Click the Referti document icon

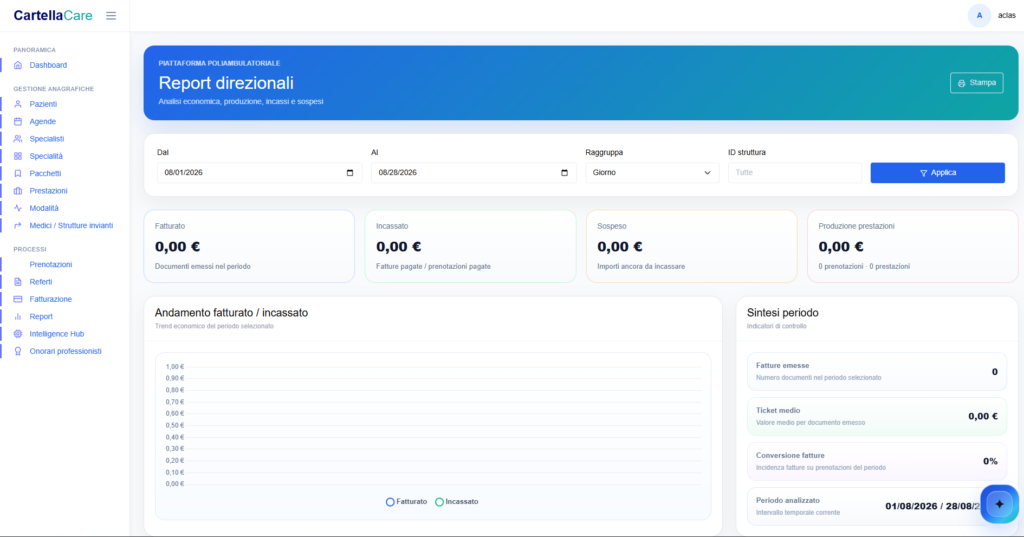coord(18,282)
